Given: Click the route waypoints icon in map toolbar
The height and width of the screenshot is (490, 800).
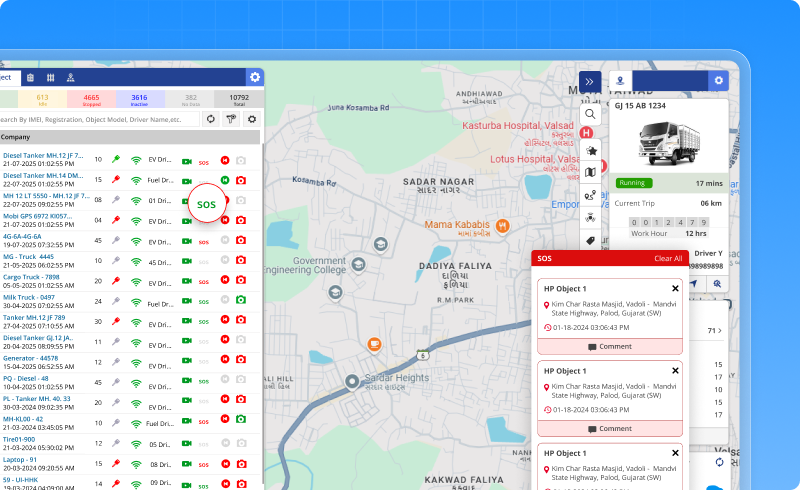Looking at the screenshot, I should (x=590, y=194).
